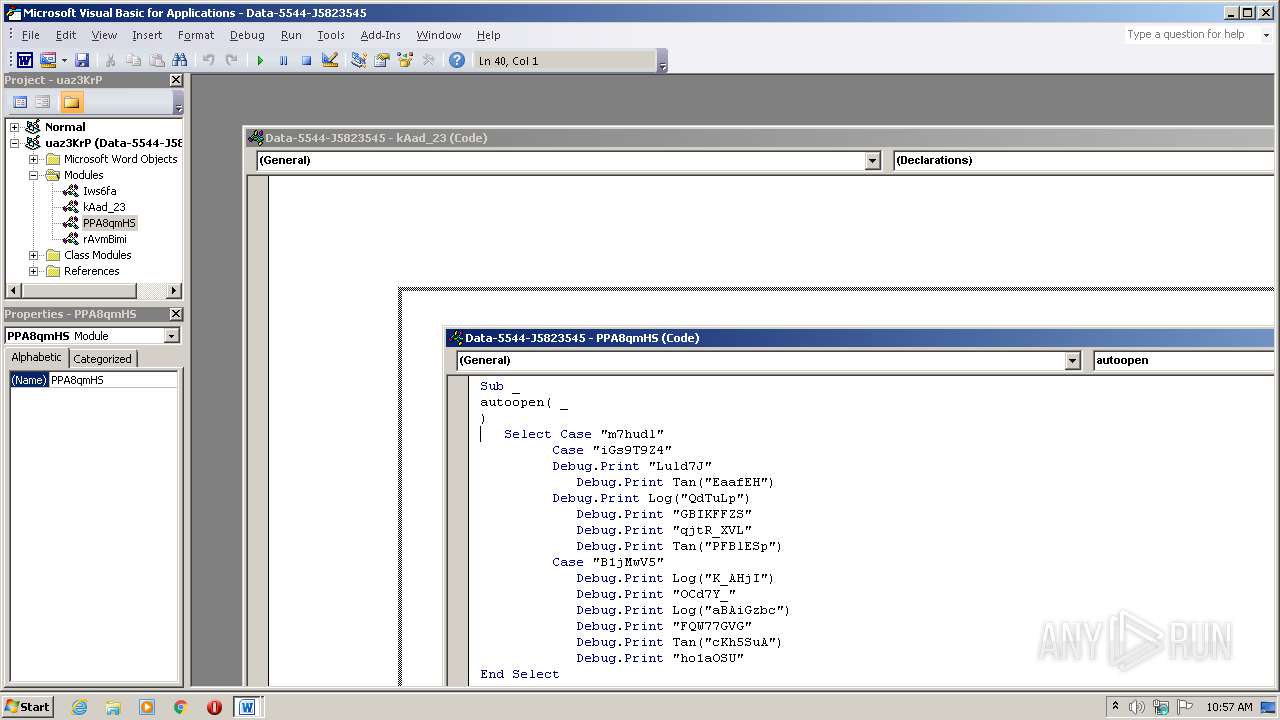Click the Paste toolbar icon
The height and width of the screenshot is (720, 1280).
(x=156, y=60)
